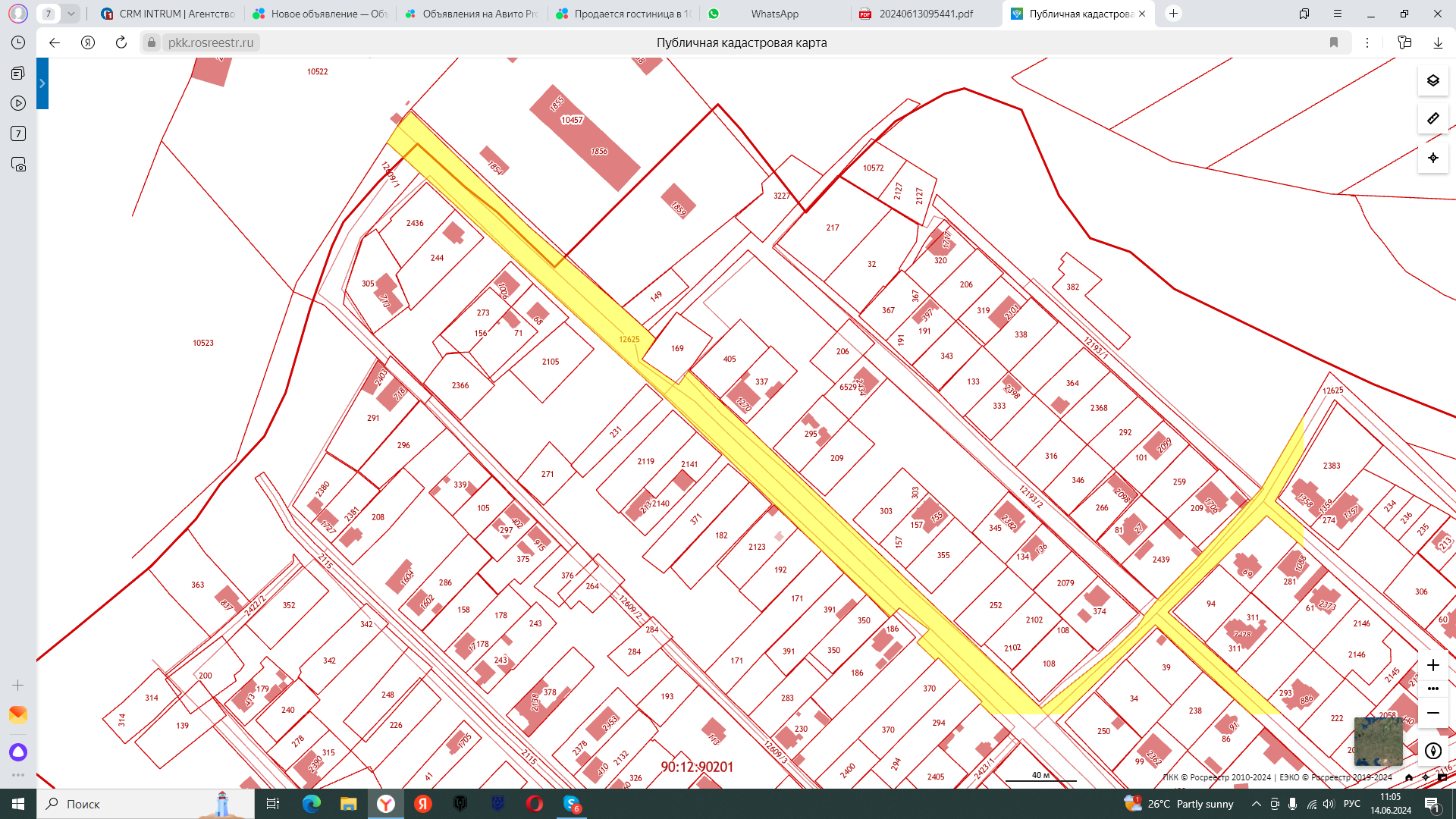
Task: Open the WhatsApp browser tab
Action: click(773, 14)
